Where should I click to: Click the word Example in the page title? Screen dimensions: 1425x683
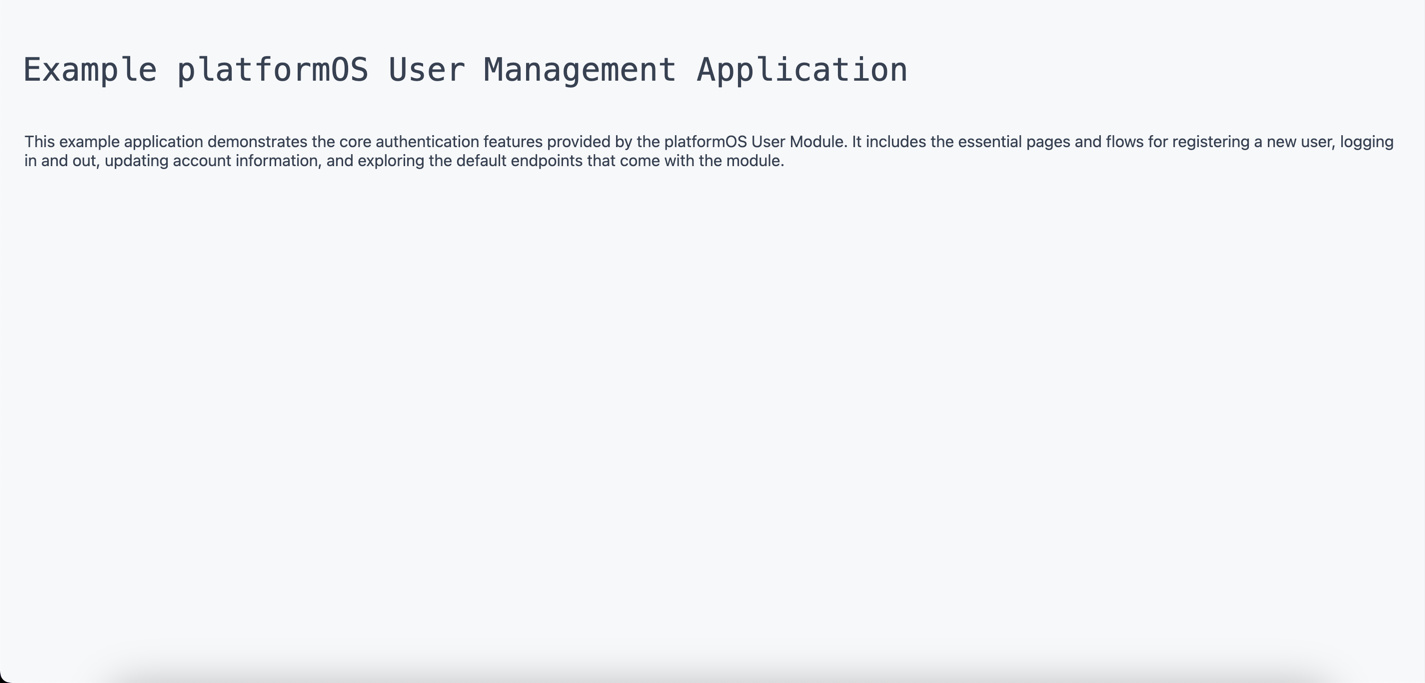[88, 69]
